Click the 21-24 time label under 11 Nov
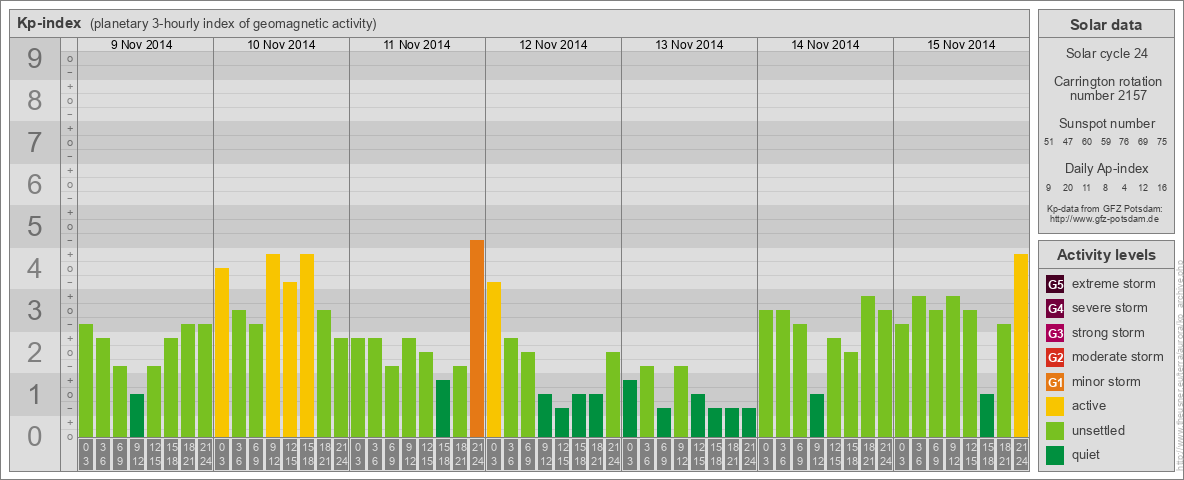 point(477,455)
